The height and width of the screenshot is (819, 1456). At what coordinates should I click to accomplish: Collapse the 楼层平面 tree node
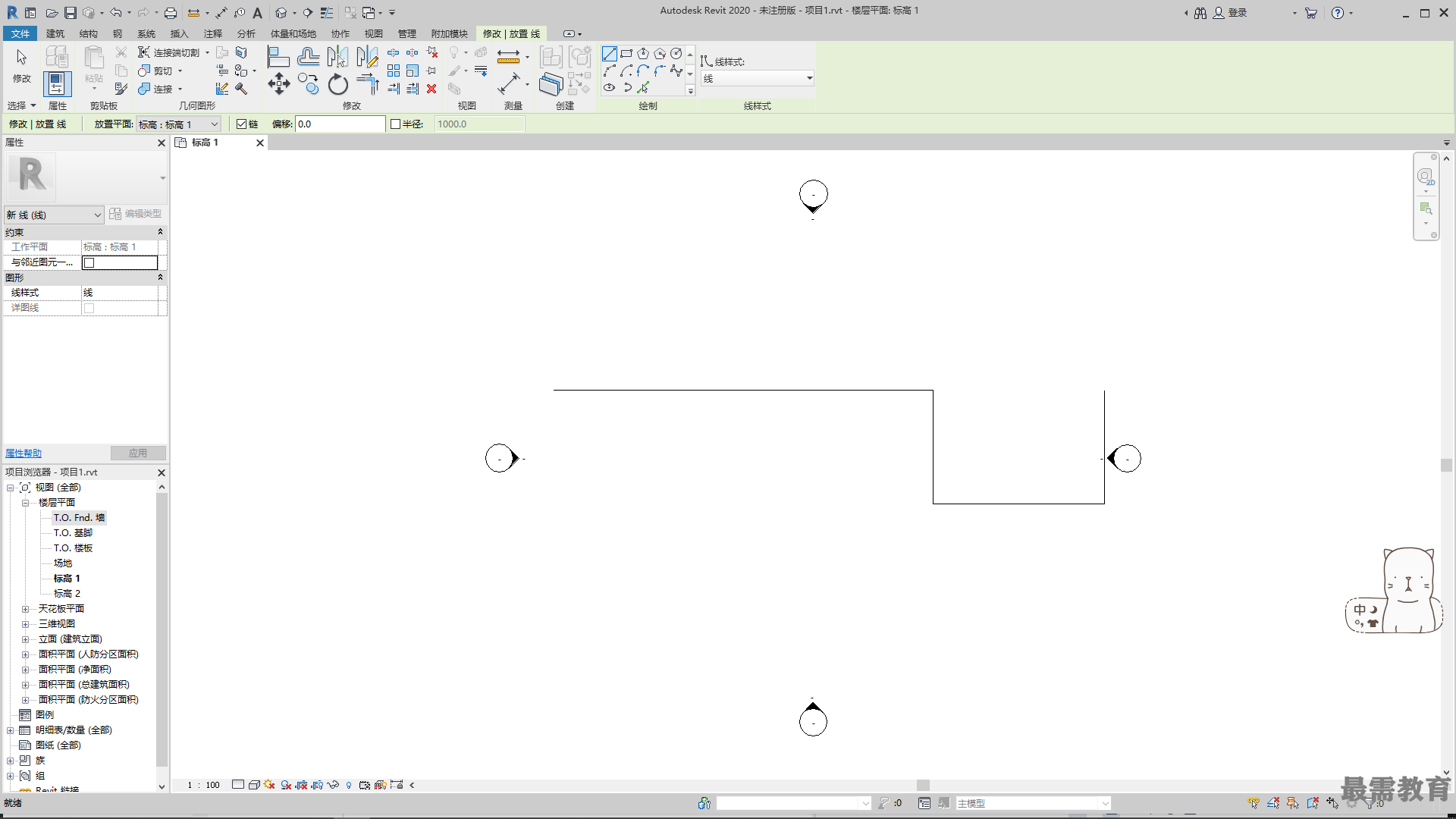tap(25, 503)
